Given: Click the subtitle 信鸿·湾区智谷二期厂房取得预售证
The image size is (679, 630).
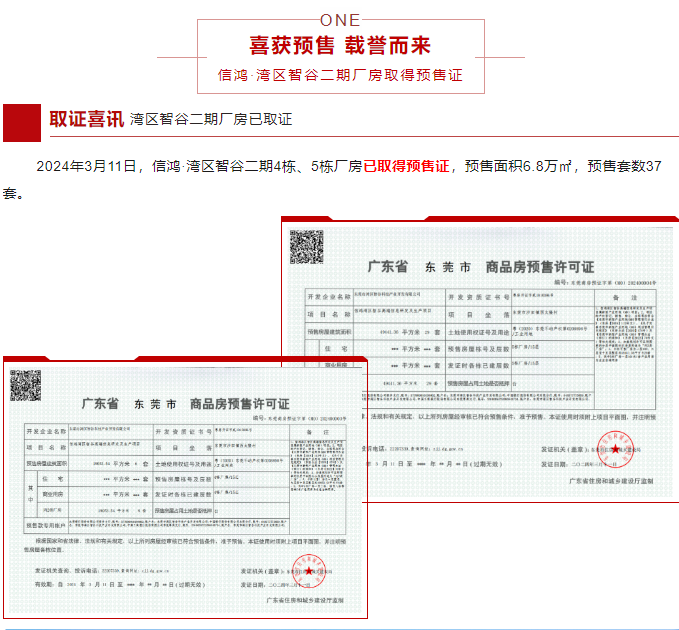Looking at the screenshot, I should coord(339,74).
